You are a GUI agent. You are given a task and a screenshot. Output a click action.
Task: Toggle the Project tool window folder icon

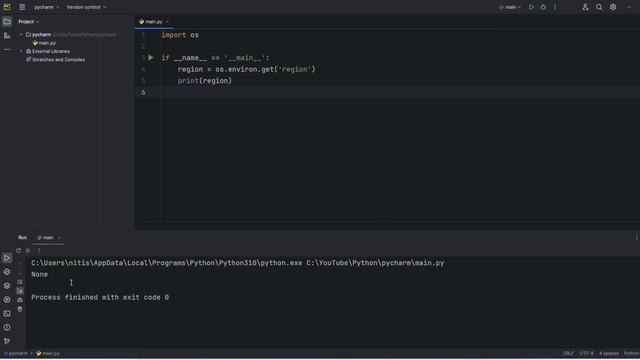(7, 22)
